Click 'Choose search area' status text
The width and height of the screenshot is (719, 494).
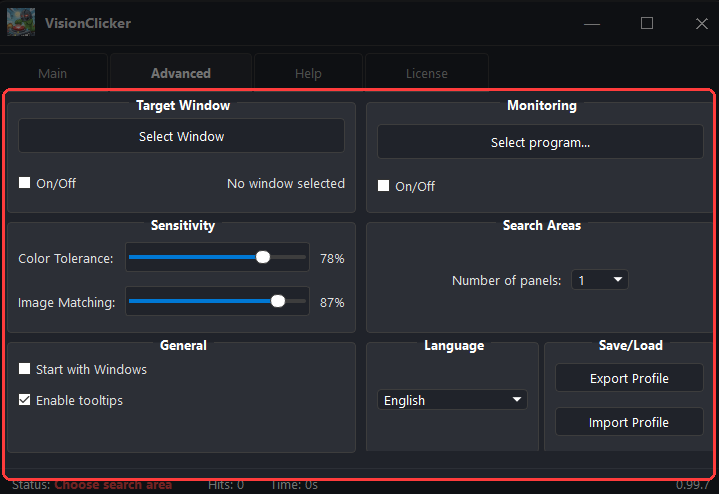(x=113, y=485)
